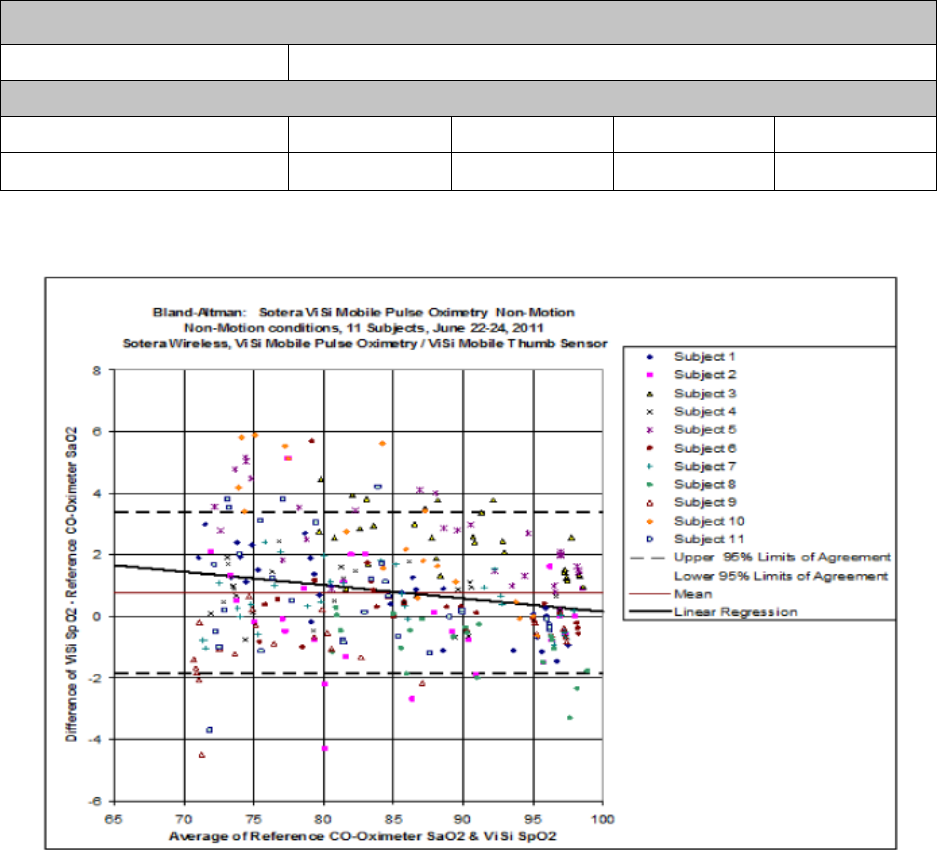Click the red Mean line sample in legend
This screenshot has height=854, width=937.
tap(650, 594)
